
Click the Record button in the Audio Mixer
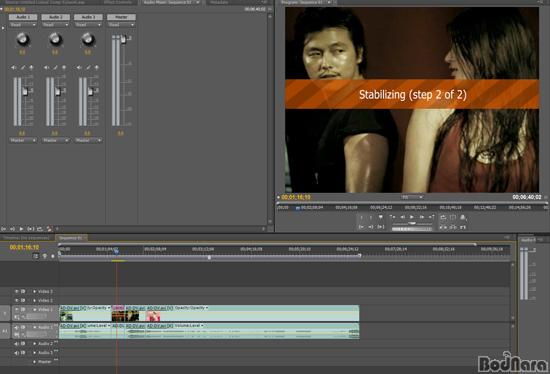click(x=49, y=229)
